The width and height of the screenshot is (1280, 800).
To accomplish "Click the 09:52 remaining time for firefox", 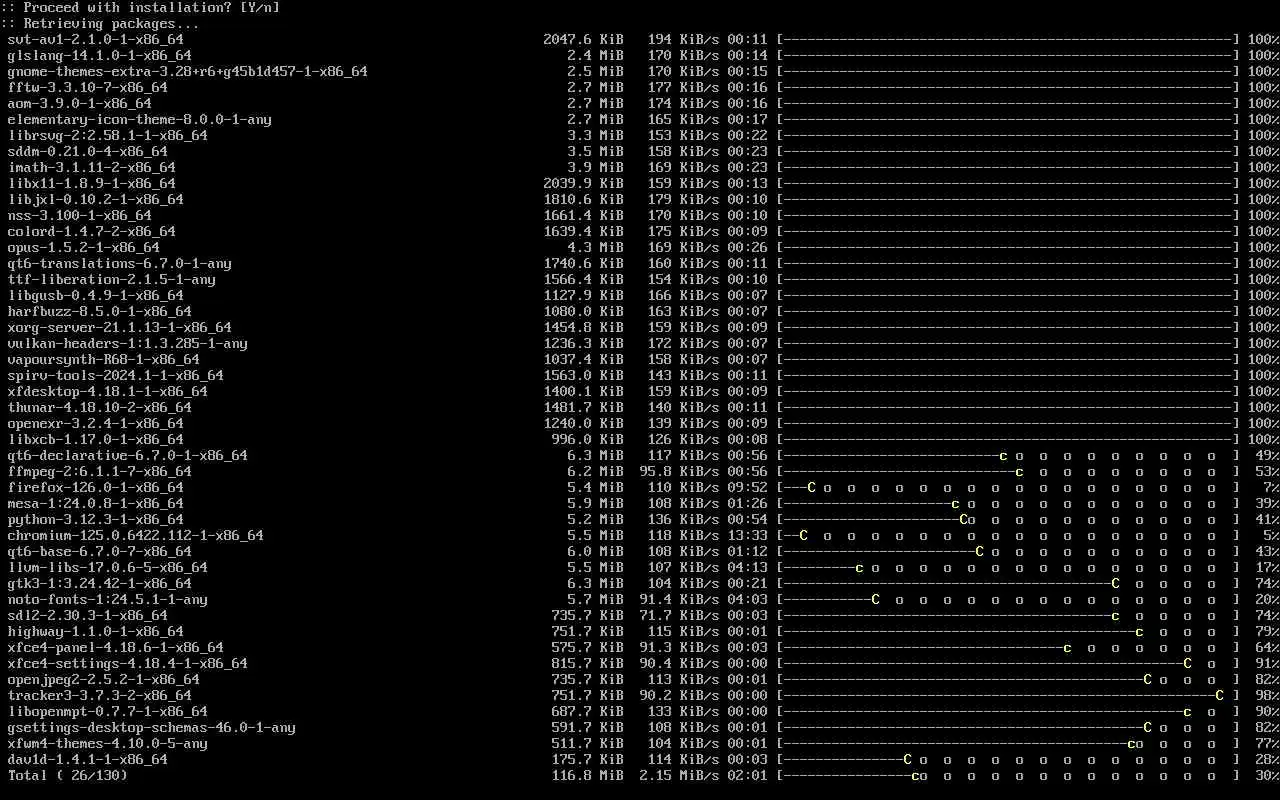I will click(748, 488).
